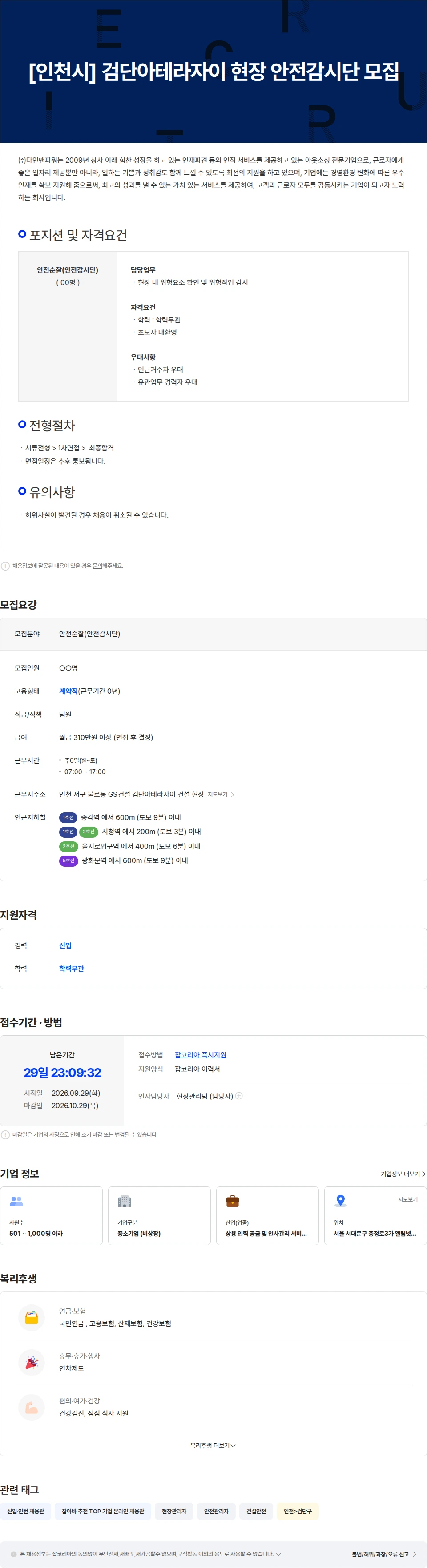This screenshot has width=427, height=1568.
Task: Click the 연금·보험 folder icon
Action: point(32,1318)
